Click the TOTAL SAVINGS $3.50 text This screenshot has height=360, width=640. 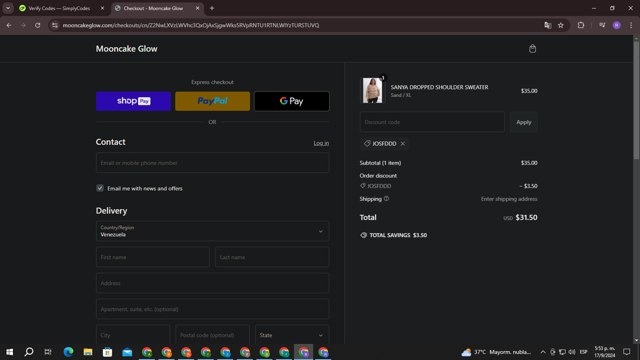(x=398, y=235)
